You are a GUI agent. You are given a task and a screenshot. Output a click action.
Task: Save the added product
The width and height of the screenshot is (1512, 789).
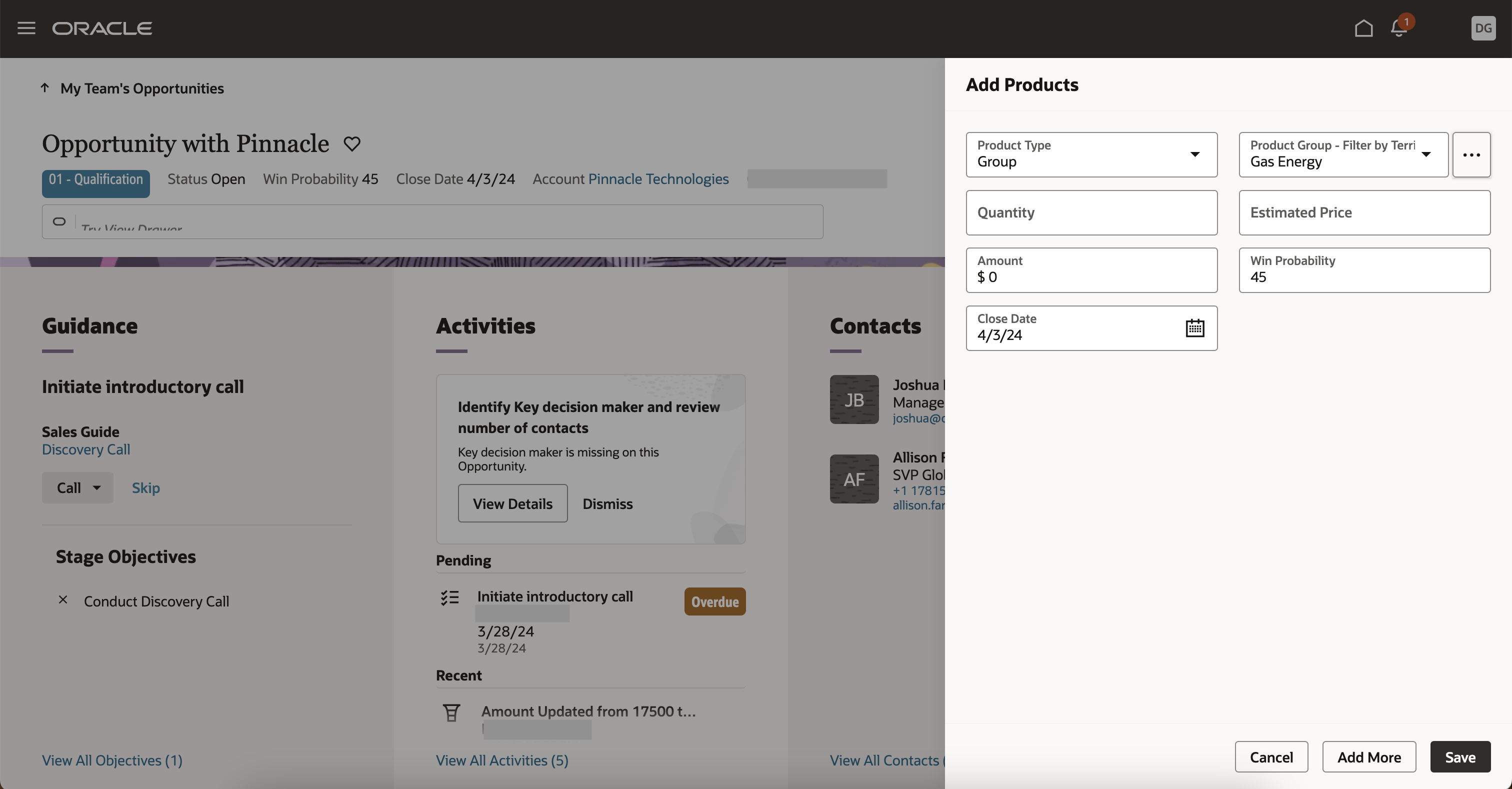click(1460, 756)
